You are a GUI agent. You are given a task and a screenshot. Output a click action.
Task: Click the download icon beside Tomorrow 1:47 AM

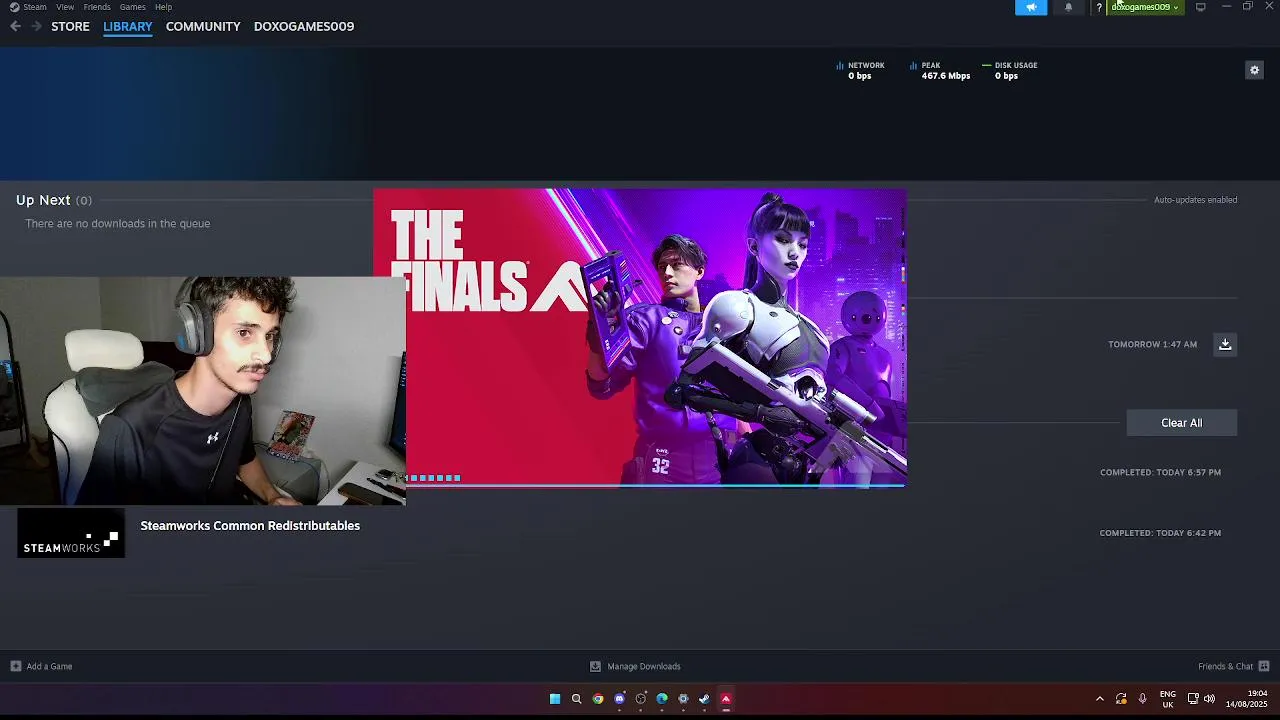(1225, 344)
